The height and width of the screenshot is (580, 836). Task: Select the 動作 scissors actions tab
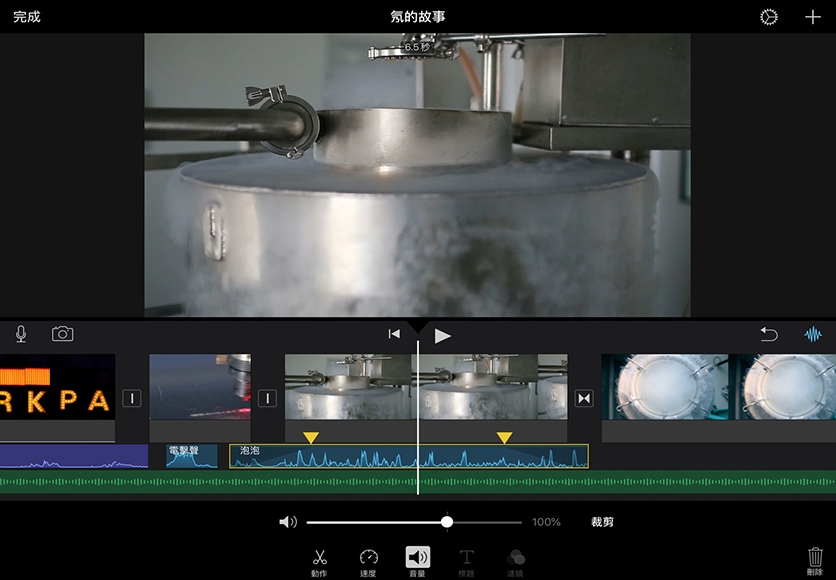click(319, 561)
